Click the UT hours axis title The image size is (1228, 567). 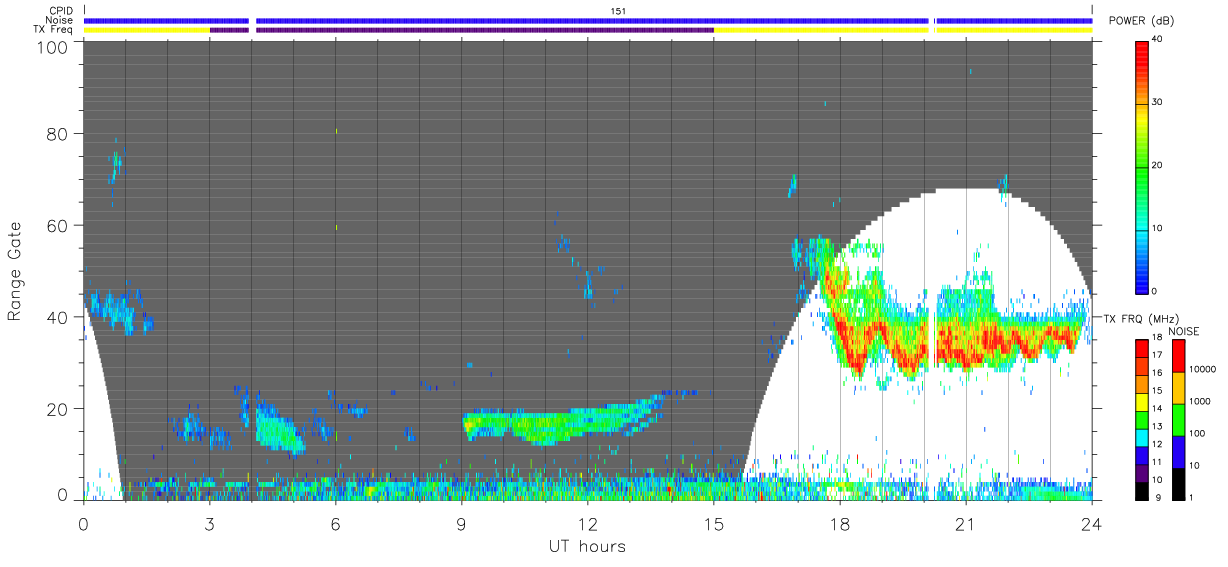pos(587,546)
